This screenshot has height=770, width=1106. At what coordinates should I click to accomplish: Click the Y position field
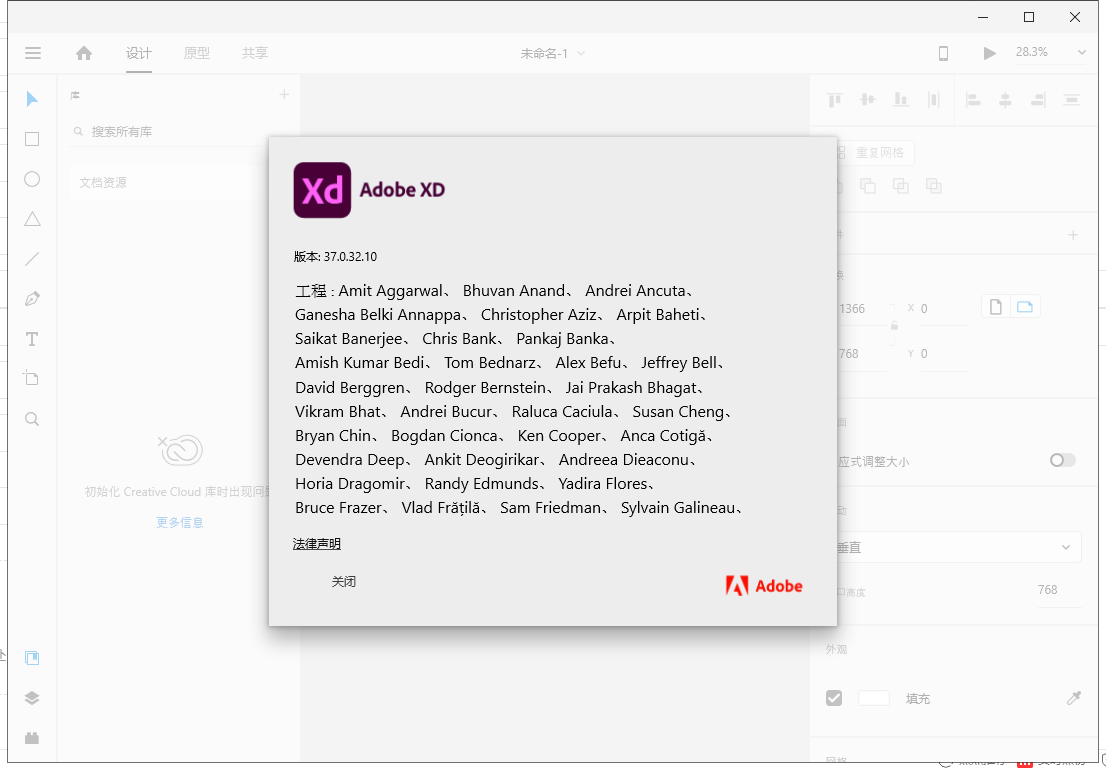tap(943, 354)
